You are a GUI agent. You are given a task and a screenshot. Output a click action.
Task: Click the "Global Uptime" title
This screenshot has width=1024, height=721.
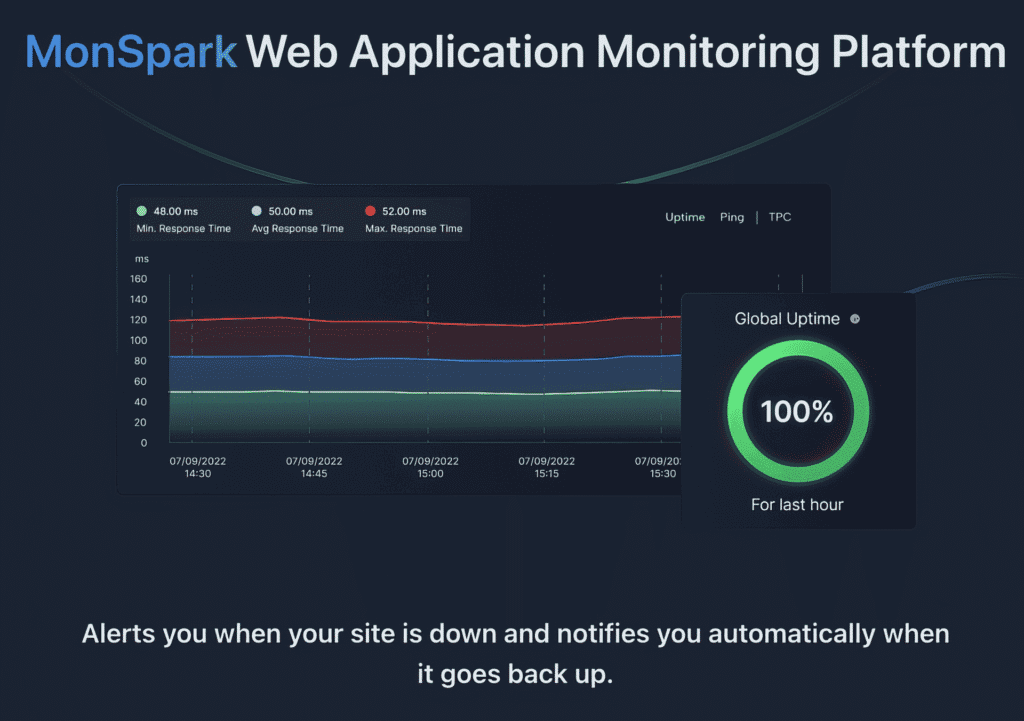787,319
